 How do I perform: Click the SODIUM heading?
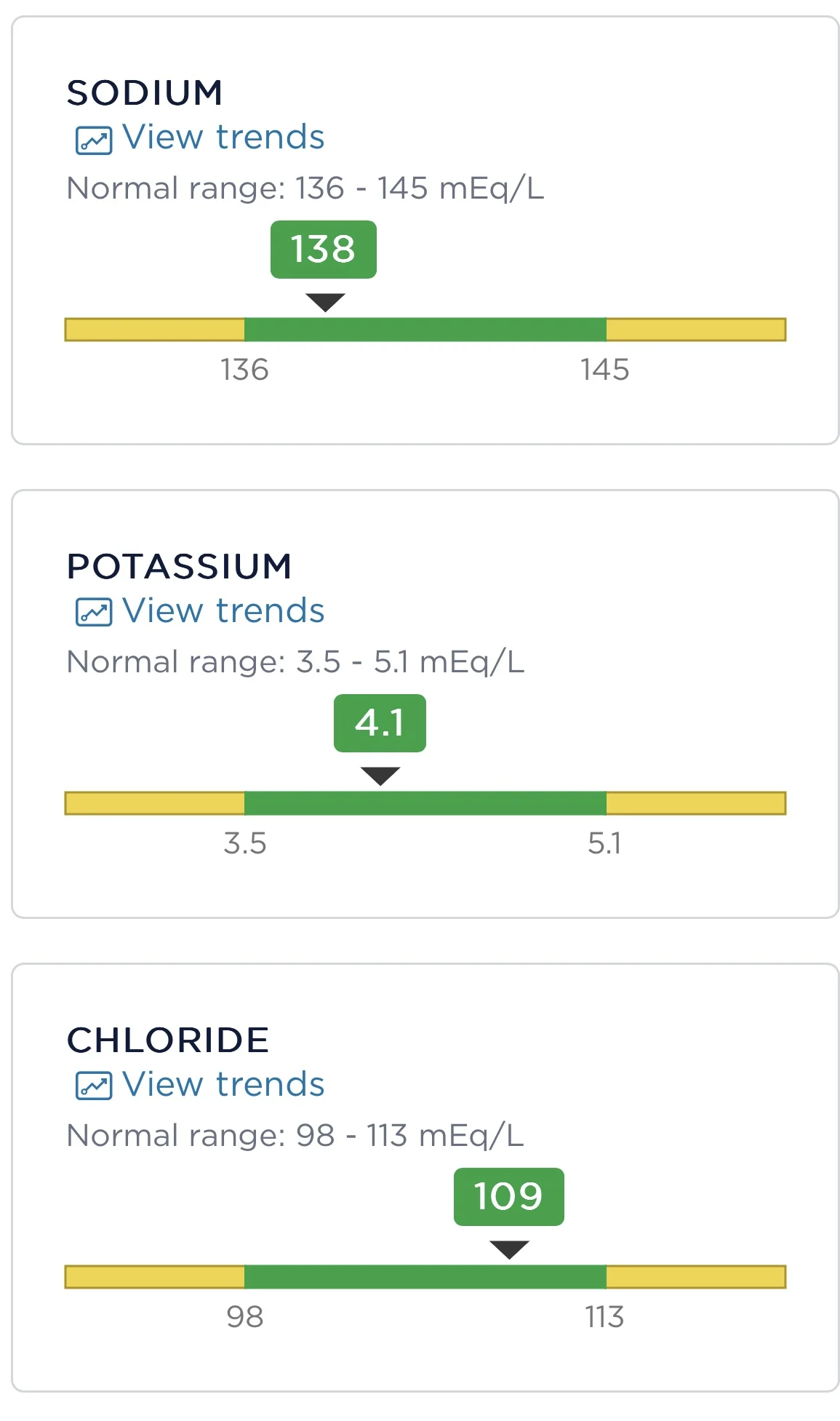tap(145, 93)
